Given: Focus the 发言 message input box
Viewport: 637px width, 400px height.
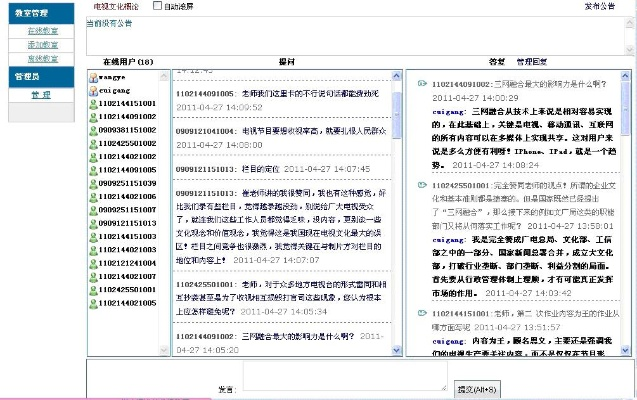Looking at the screenshot, I should click(x=345, y=376).
